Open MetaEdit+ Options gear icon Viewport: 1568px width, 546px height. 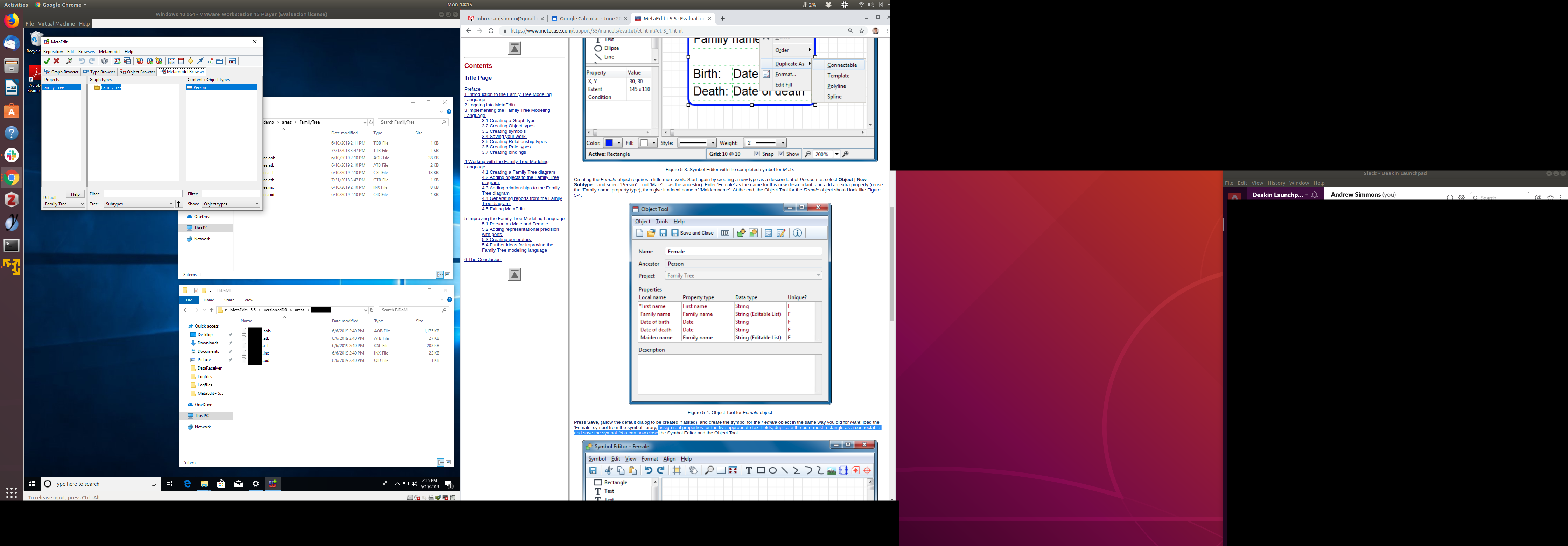(105, 61)
